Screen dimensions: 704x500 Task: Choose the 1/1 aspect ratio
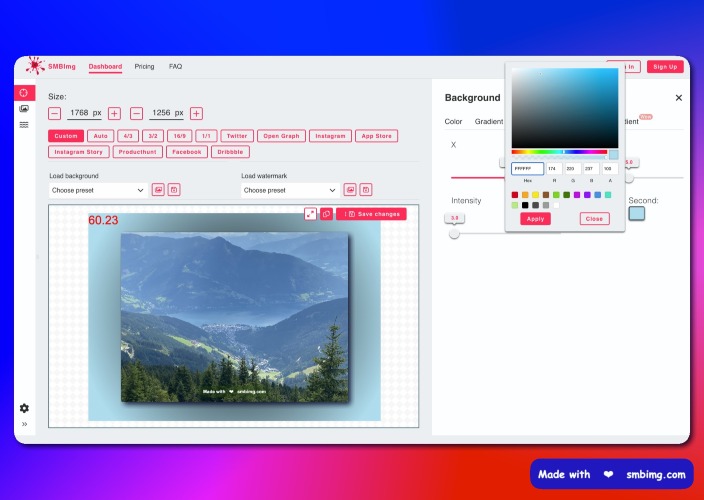[206, 136]
